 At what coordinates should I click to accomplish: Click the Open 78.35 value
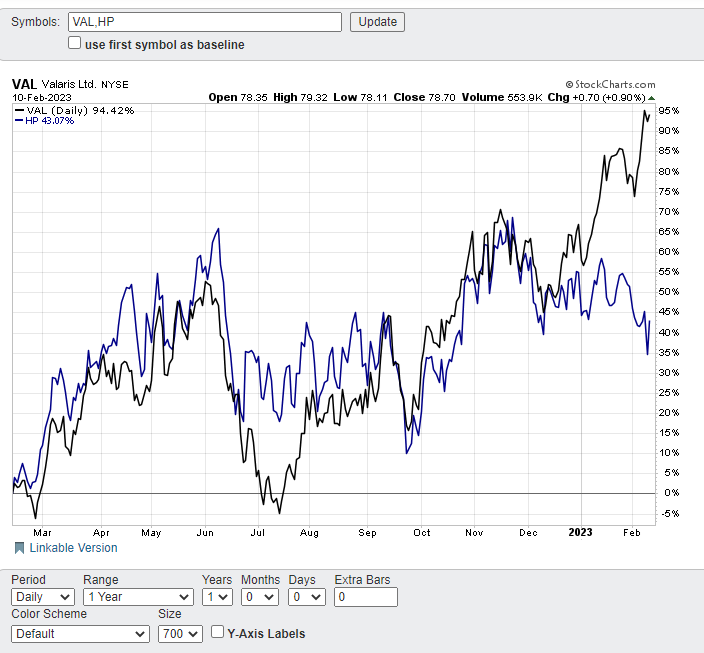click(238, 97)
